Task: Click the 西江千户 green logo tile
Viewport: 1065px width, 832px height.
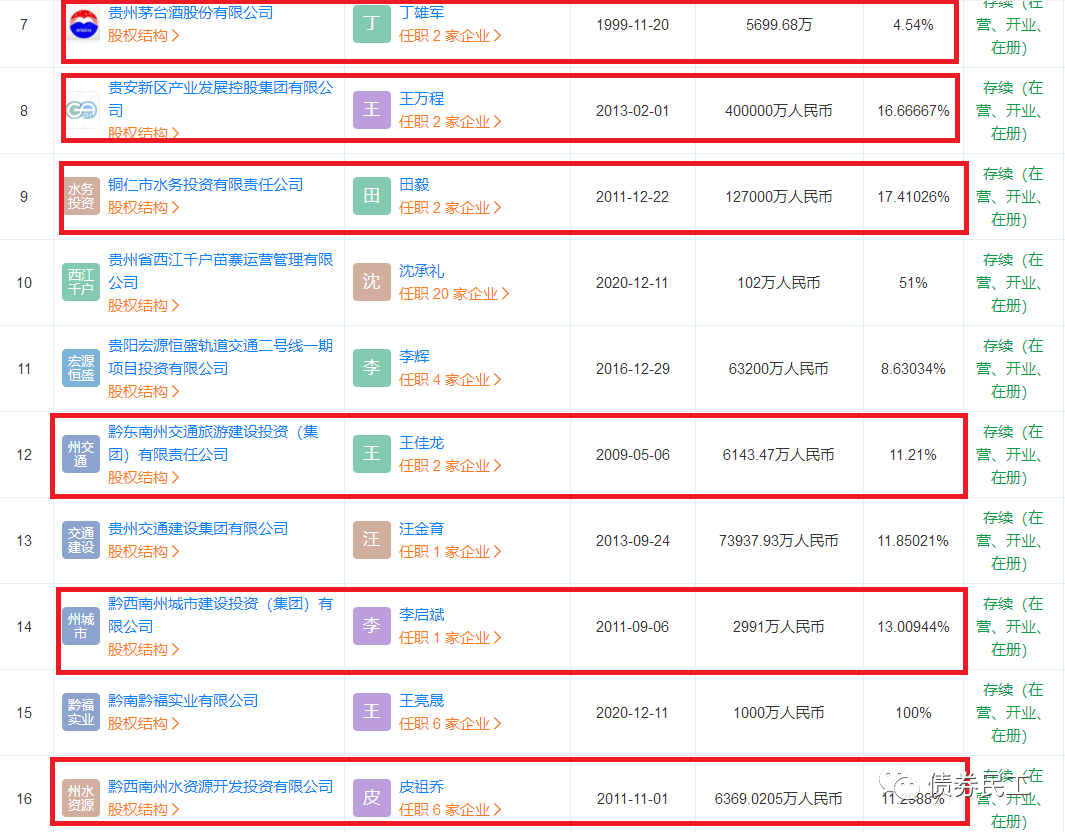Action: pos(81,282)
